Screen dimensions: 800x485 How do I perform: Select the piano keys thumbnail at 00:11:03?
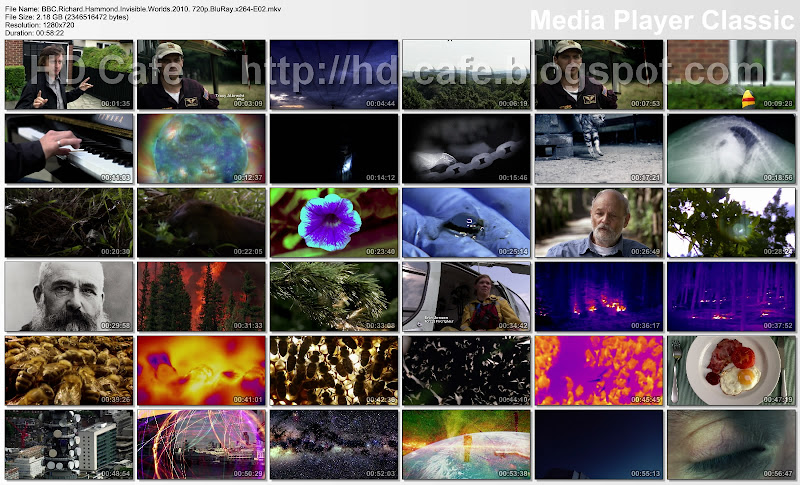tap(69, 148)
